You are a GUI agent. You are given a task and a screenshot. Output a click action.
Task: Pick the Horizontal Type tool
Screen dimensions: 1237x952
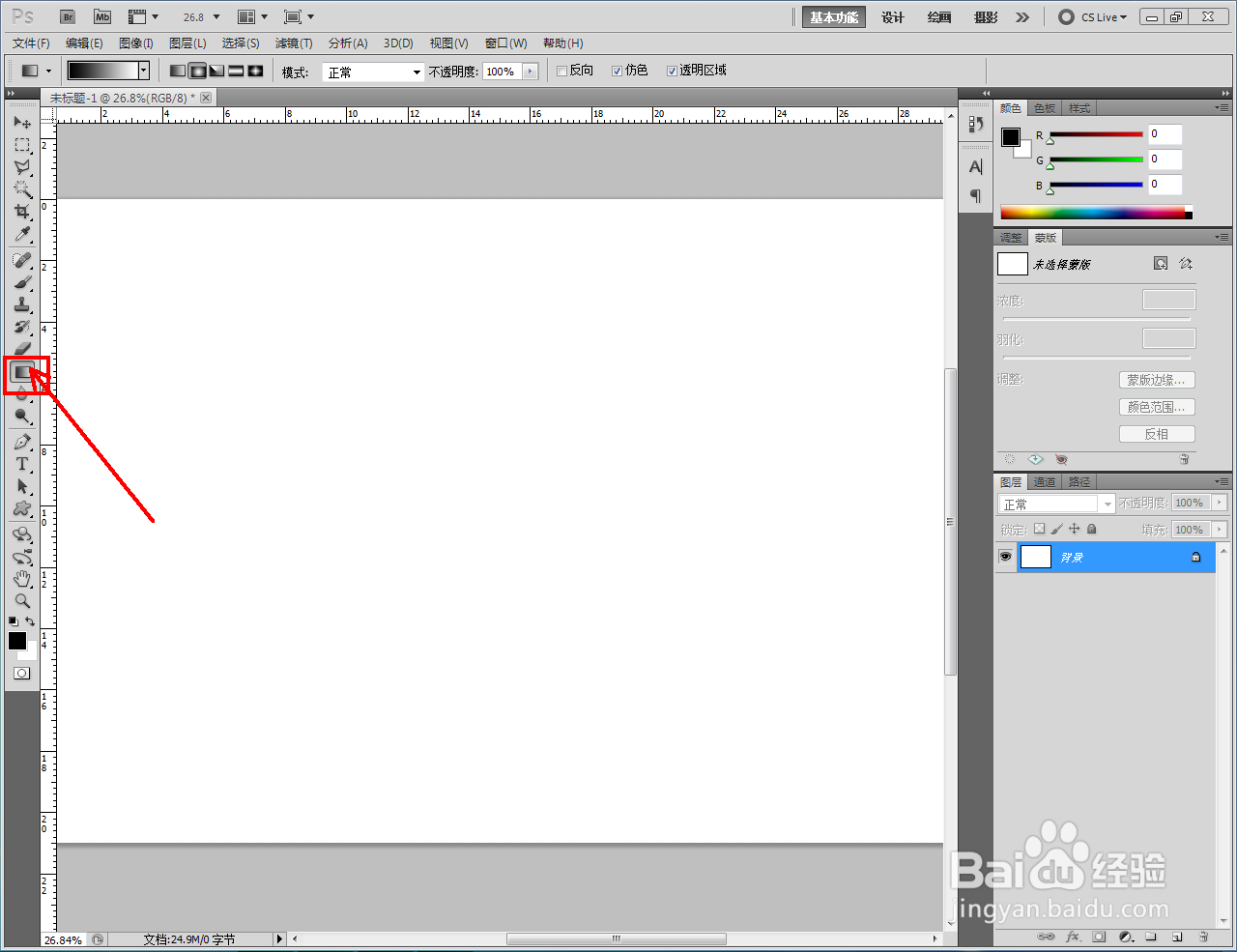(x=22, y=464)
